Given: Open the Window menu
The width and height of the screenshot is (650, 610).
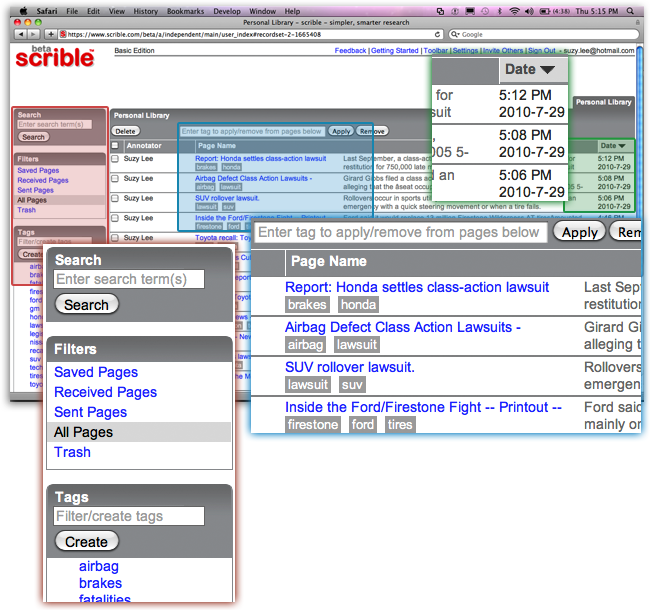Looking at the screenshot, I should [262, 11].
